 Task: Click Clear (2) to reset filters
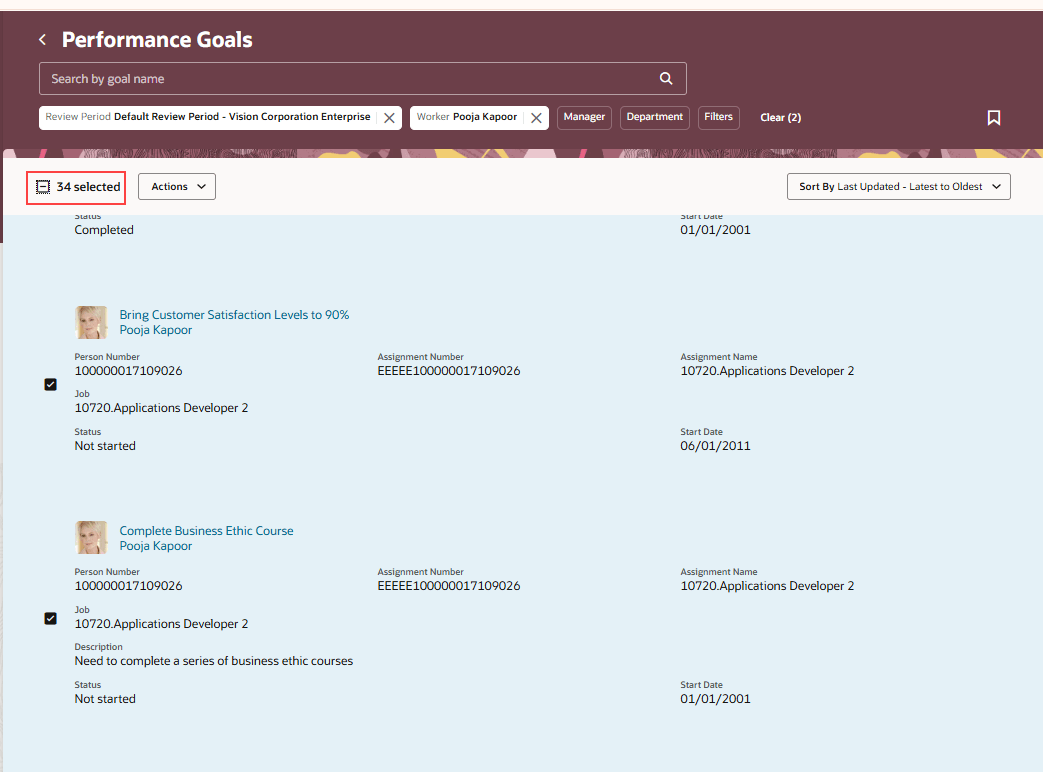pyautogui.click(x=780, y=117)
